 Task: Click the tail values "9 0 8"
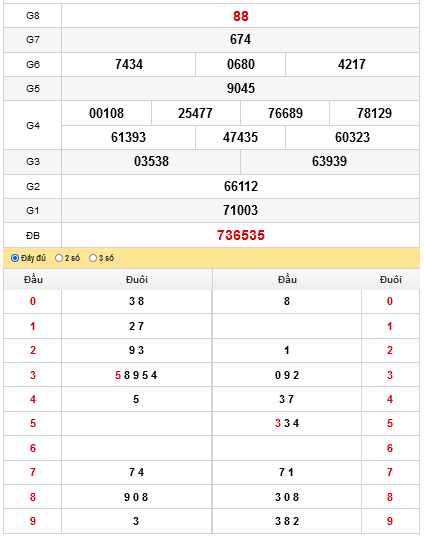[136, 497]
